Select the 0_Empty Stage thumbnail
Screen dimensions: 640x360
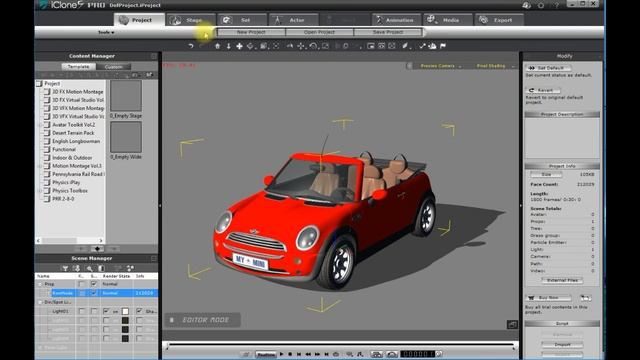pos(126,96)
